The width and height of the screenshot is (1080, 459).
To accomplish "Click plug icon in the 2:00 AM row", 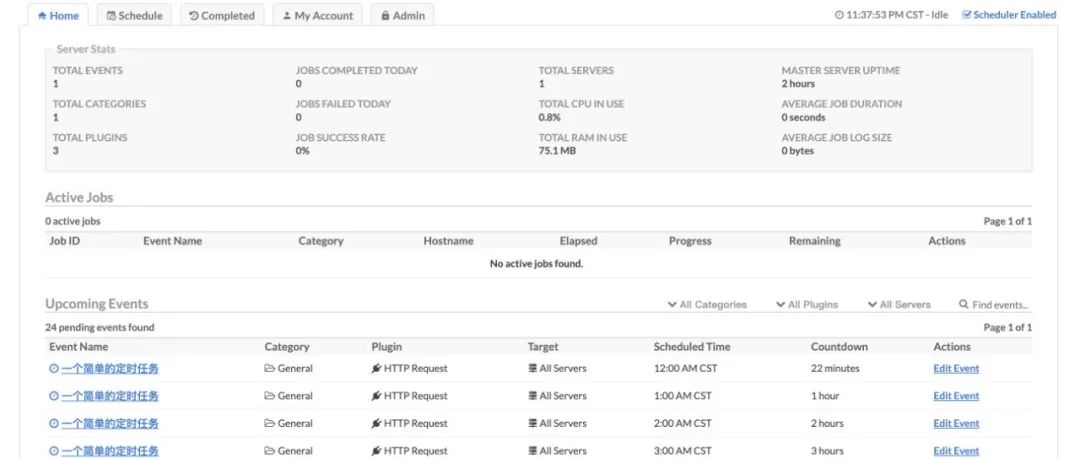I will click(376, 424).
